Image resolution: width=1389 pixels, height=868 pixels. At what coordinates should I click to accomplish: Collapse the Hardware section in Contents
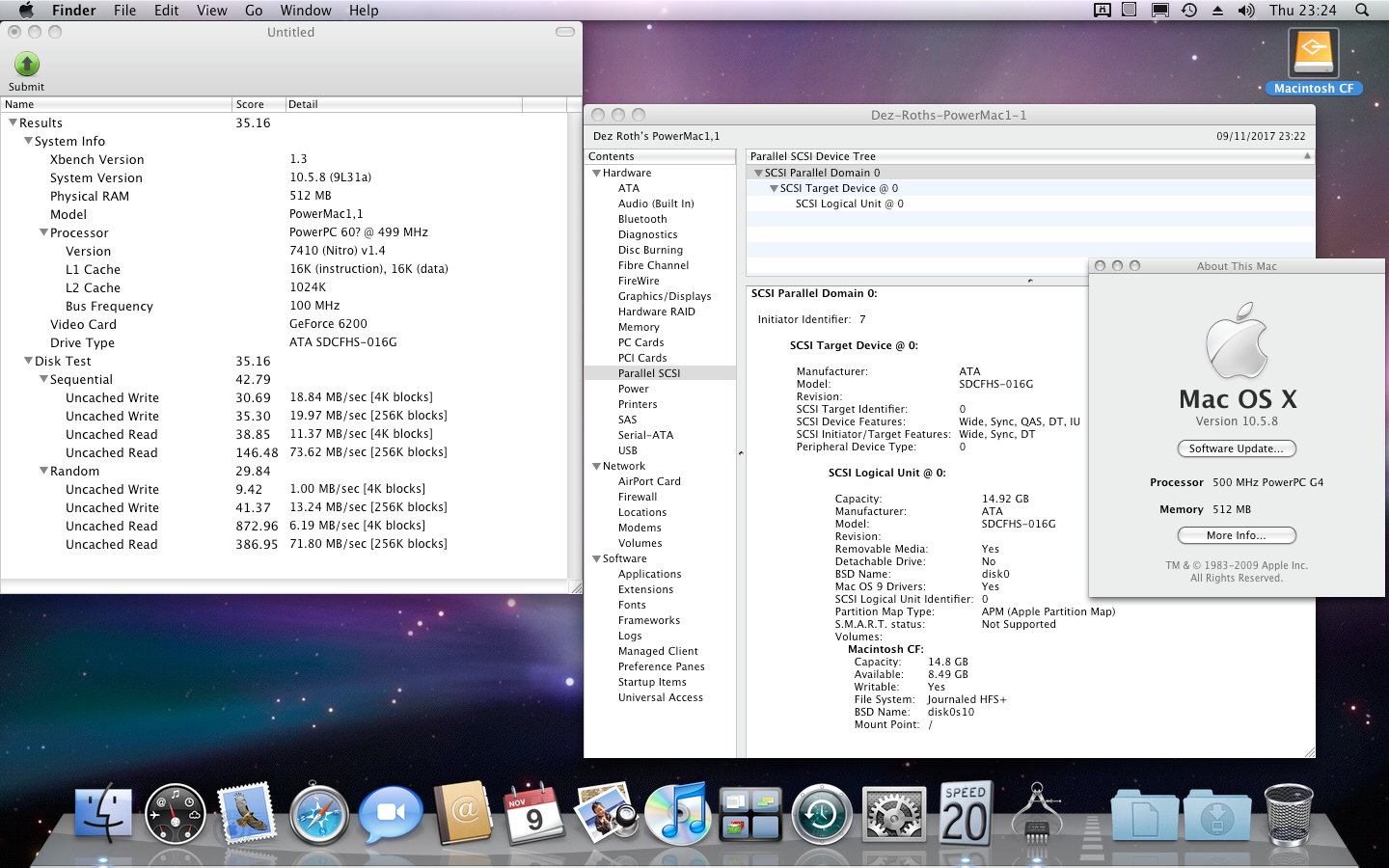point(596,174)
